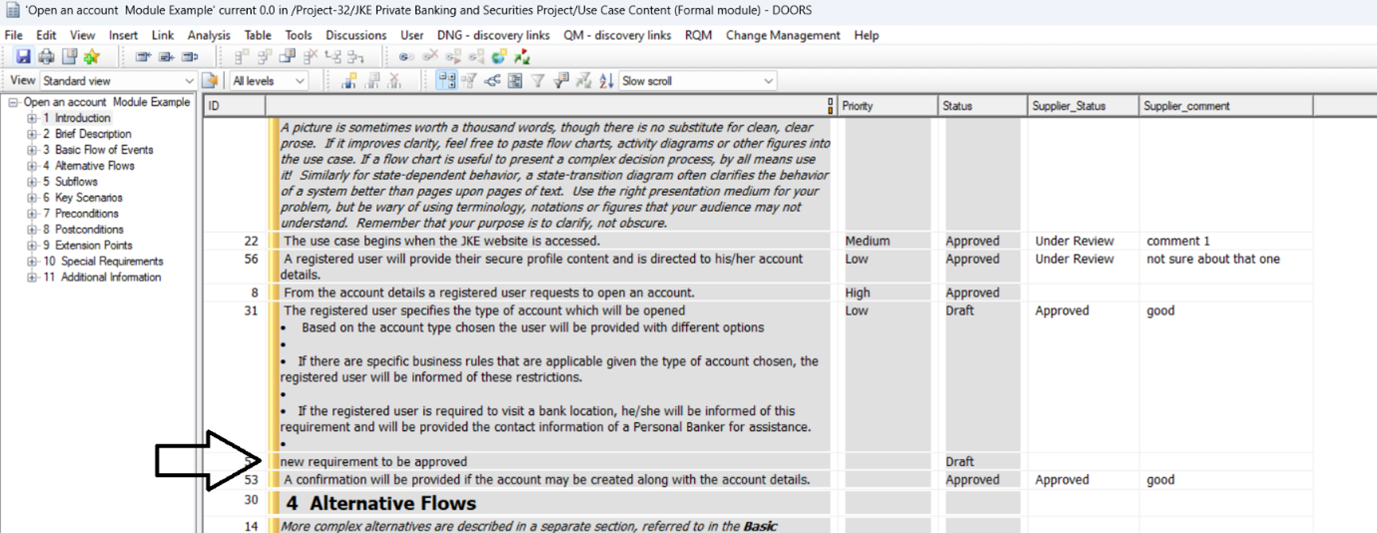Click the start link chain icon

[405, 57]
